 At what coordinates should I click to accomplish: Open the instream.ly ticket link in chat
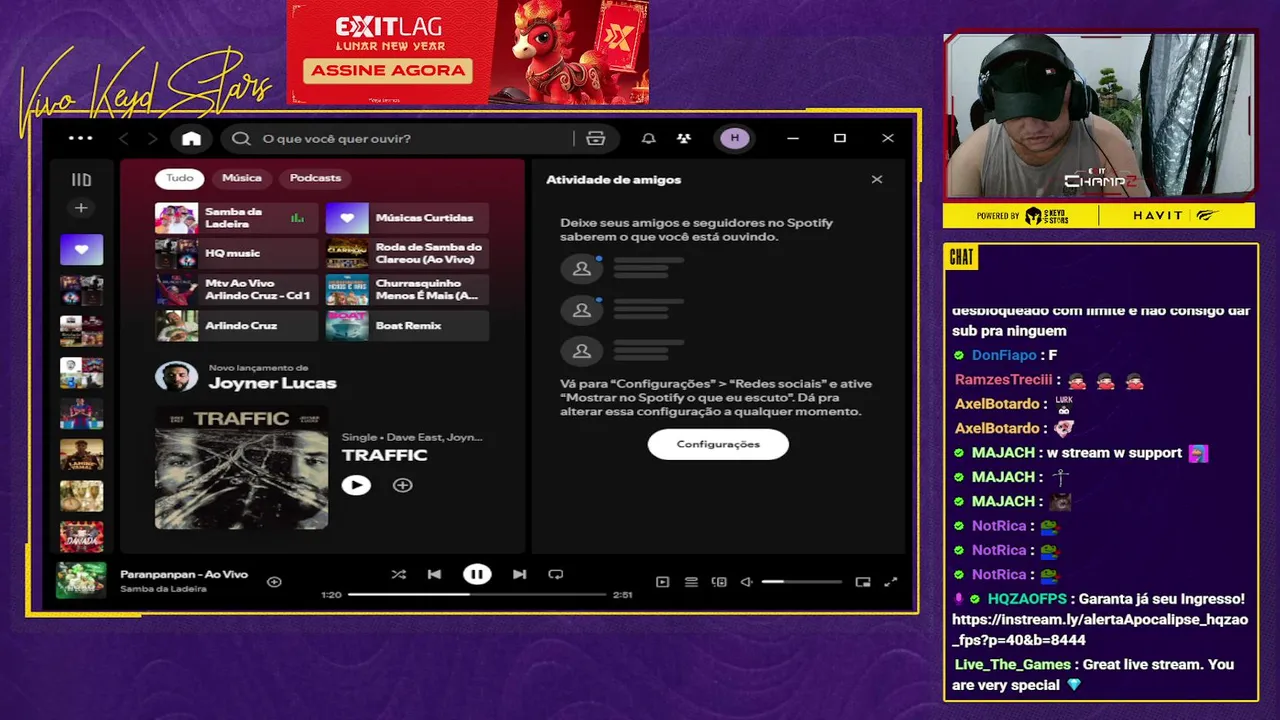[x=1100, y=630]
